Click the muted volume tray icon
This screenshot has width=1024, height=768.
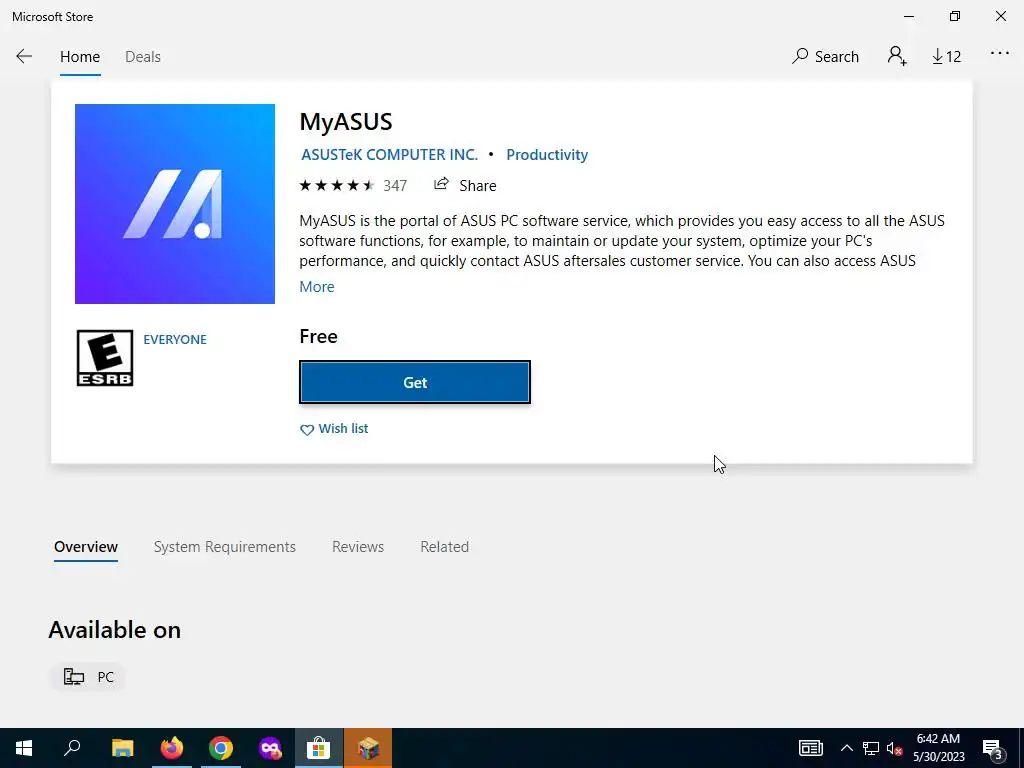coord(895,748)
